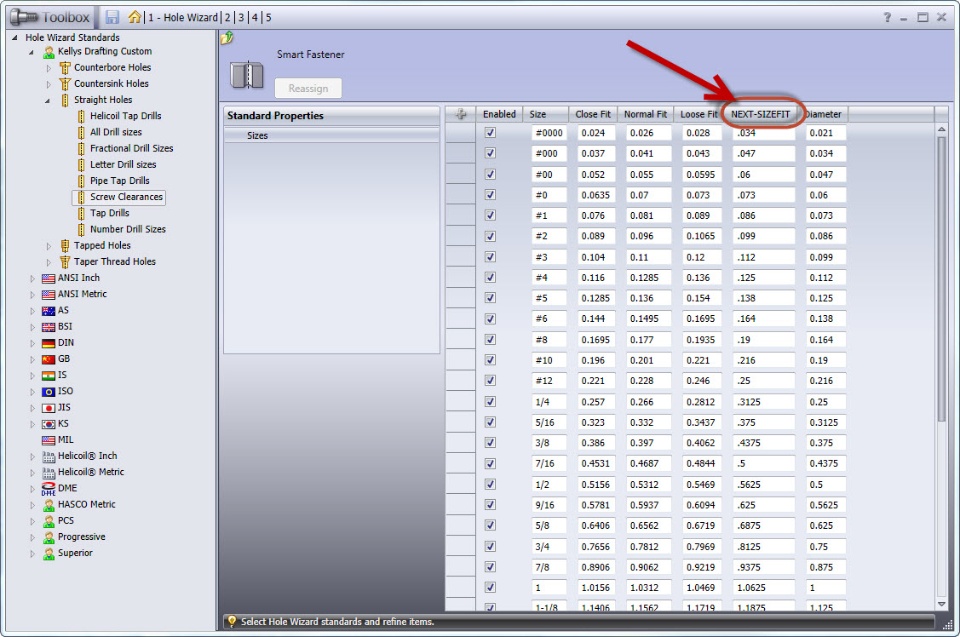960x637 pixels.
Task: Click the Countersink Holes icon
Action: click(x=65, y=84)
